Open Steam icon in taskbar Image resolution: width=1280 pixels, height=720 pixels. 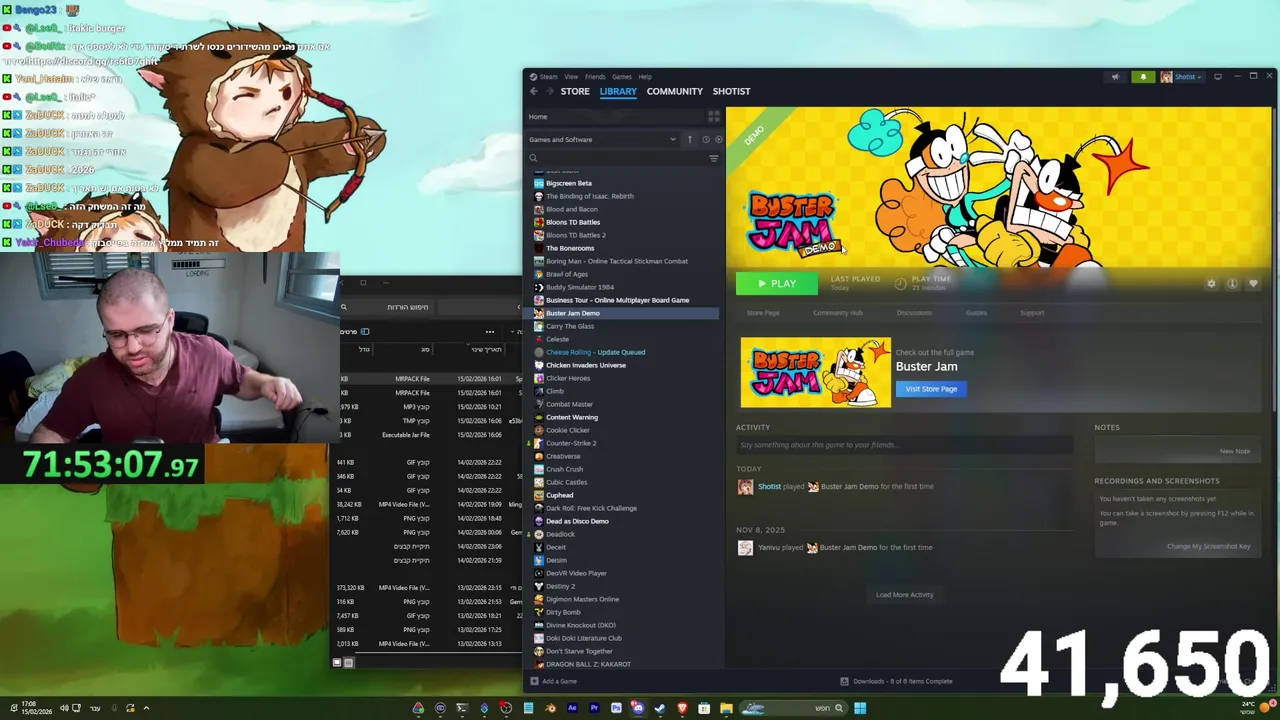[x=660, y=708]
